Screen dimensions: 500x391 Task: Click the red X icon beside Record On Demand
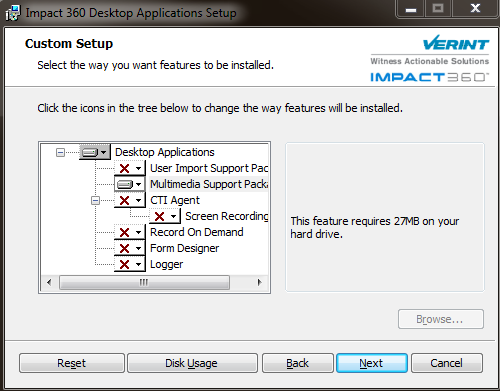pos(130,232)
